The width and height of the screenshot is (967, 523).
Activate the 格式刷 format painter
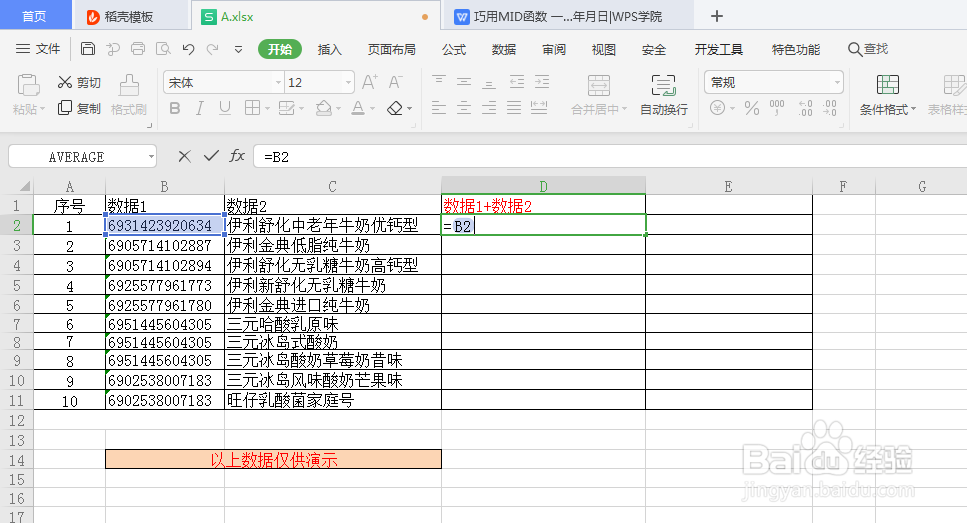[x=129, y=95]
